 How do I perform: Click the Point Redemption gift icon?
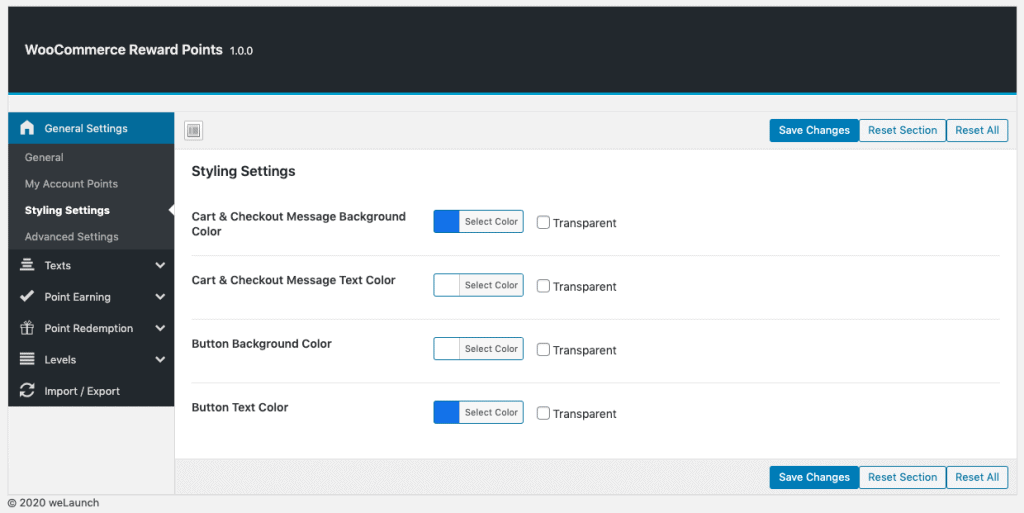pos(27,328)
